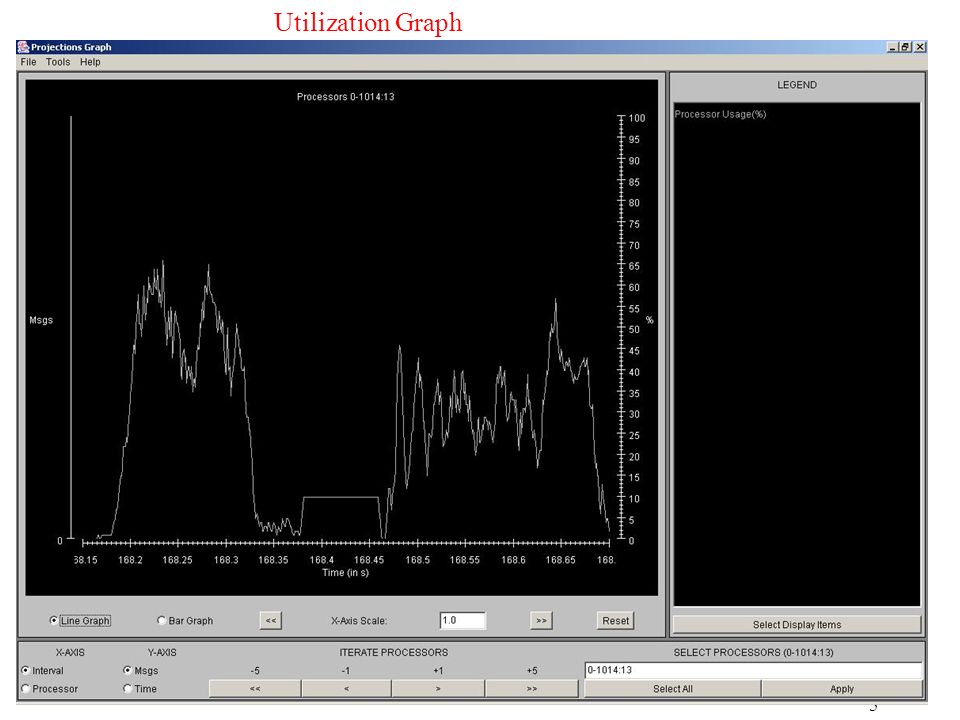The image size is (960, 720).
Task: Click the 100 percent axis label
Action: [x=637, y=118]
